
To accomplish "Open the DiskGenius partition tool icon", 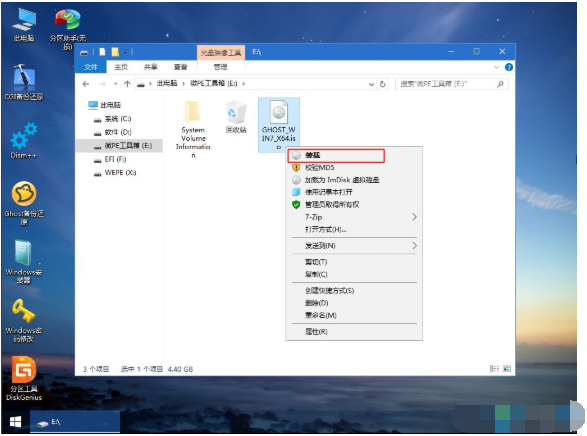I will pyautogui.click(x=24, y=378).
